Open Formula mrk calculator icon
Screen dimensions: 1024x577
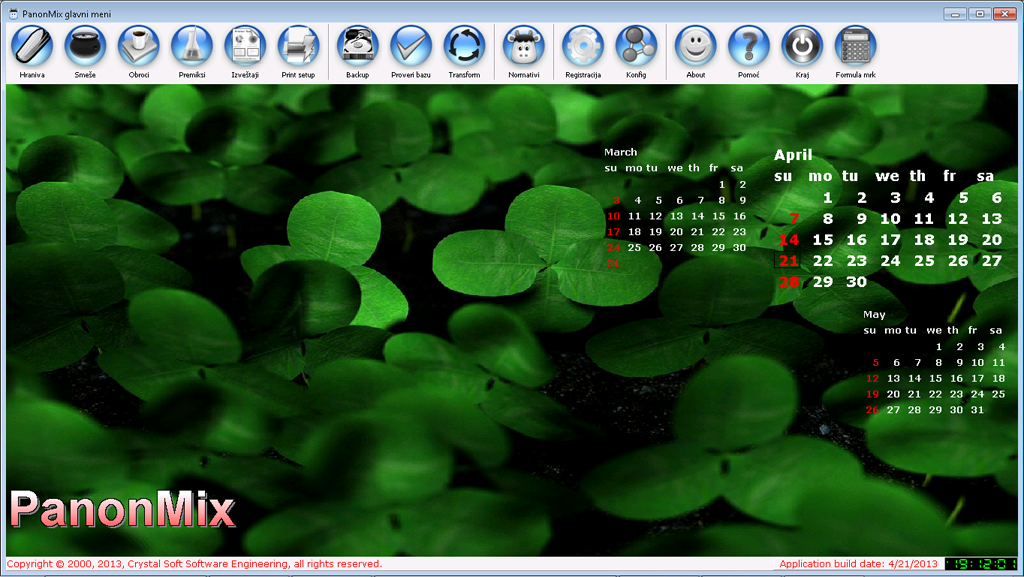pyautogui.click(x=855, y=46)
